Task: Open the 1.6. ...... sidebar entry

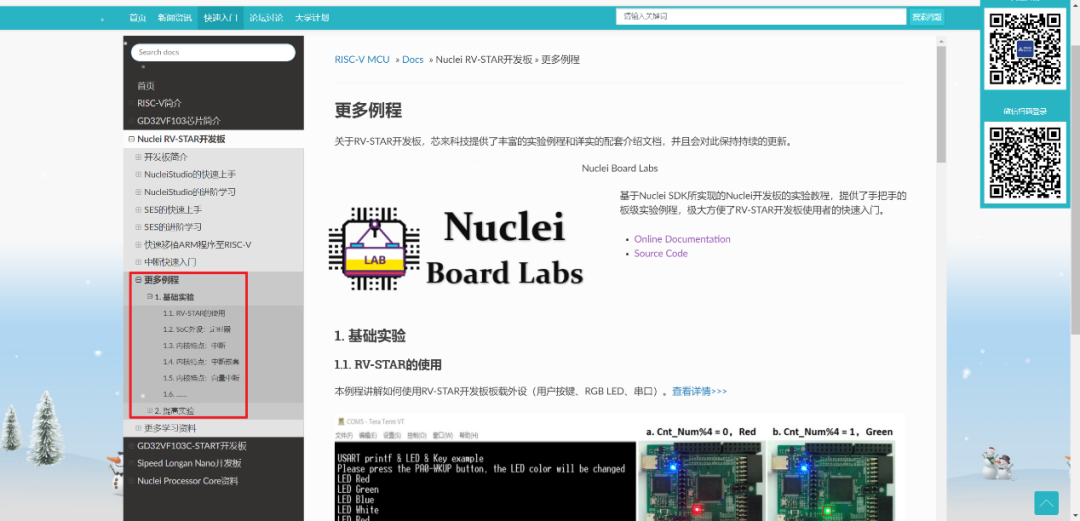Action: point(175,395)
